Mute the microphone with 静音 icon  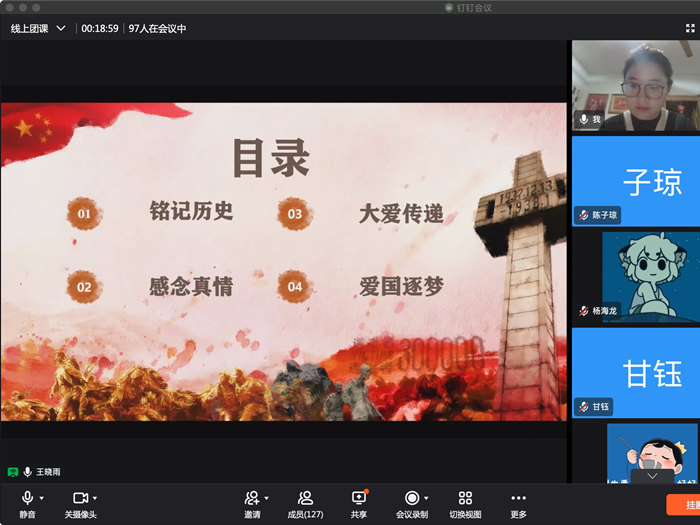point(27,498)
